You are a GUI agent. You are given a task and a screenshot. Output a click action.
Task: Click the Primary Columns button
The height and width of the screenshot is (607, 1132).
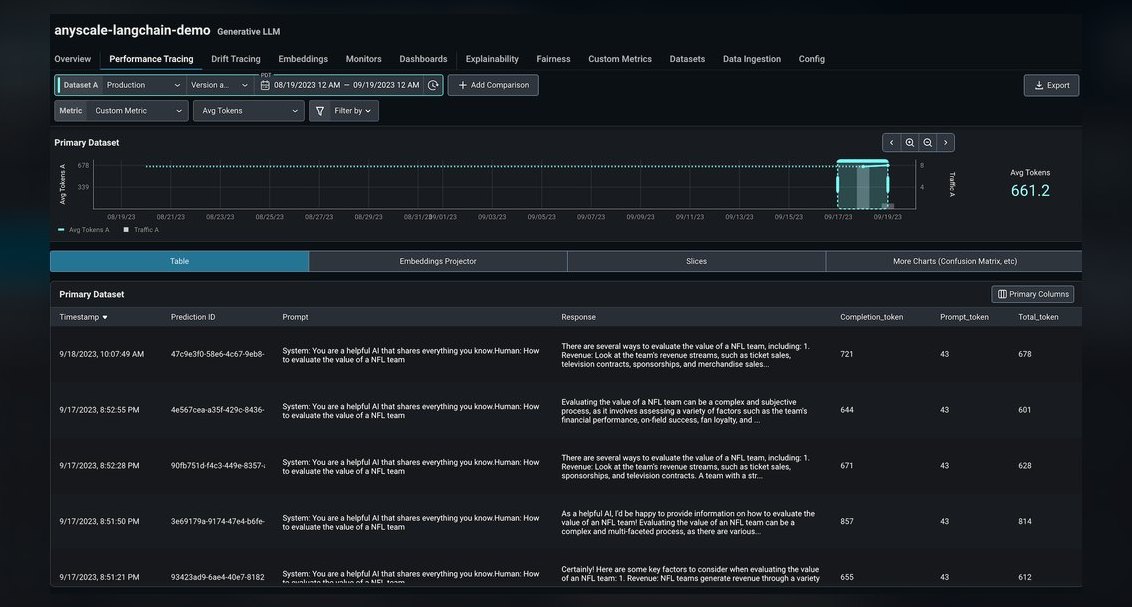[1032, 294]
